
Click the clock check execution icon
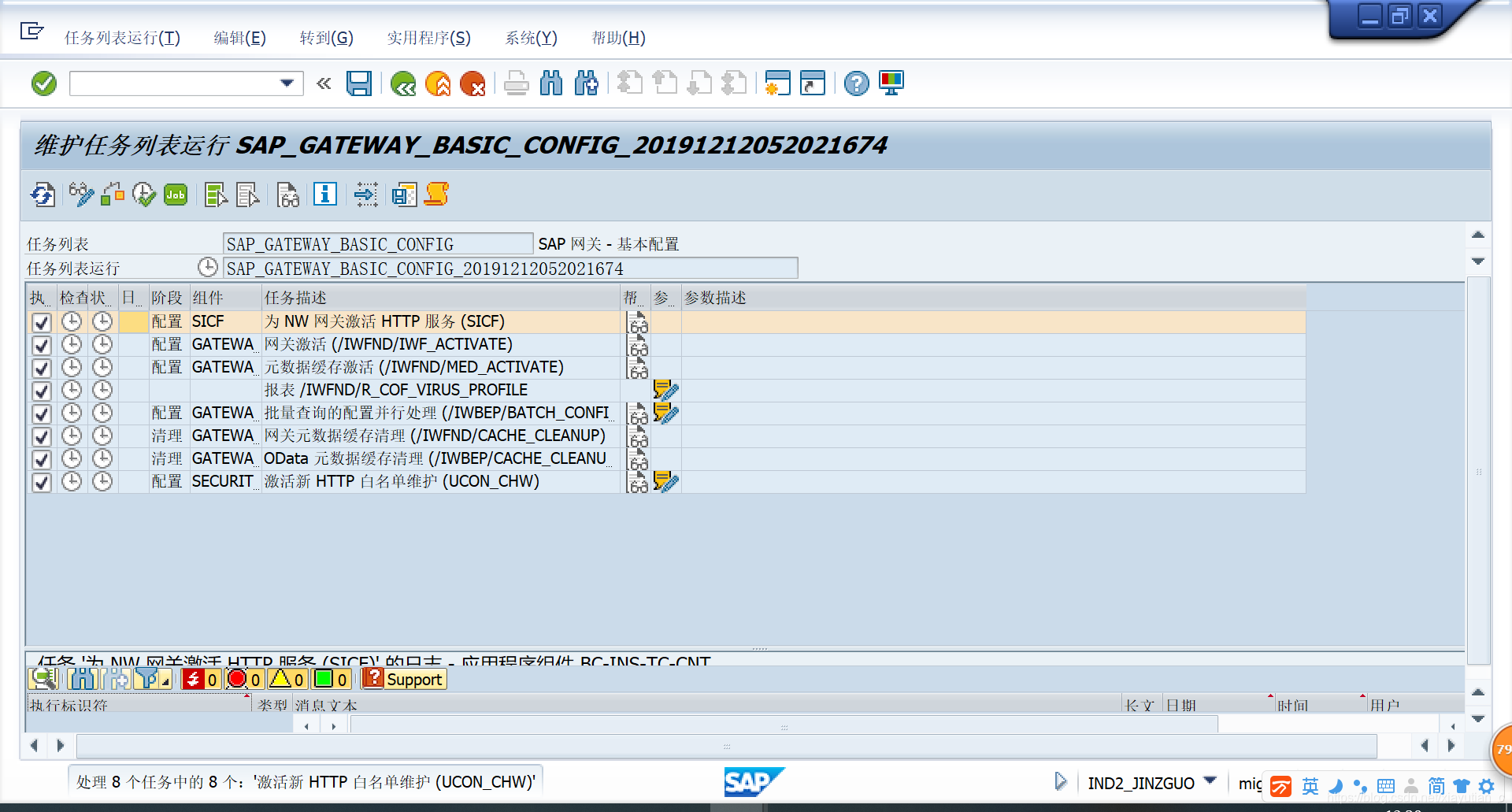[x=144, y=195]
